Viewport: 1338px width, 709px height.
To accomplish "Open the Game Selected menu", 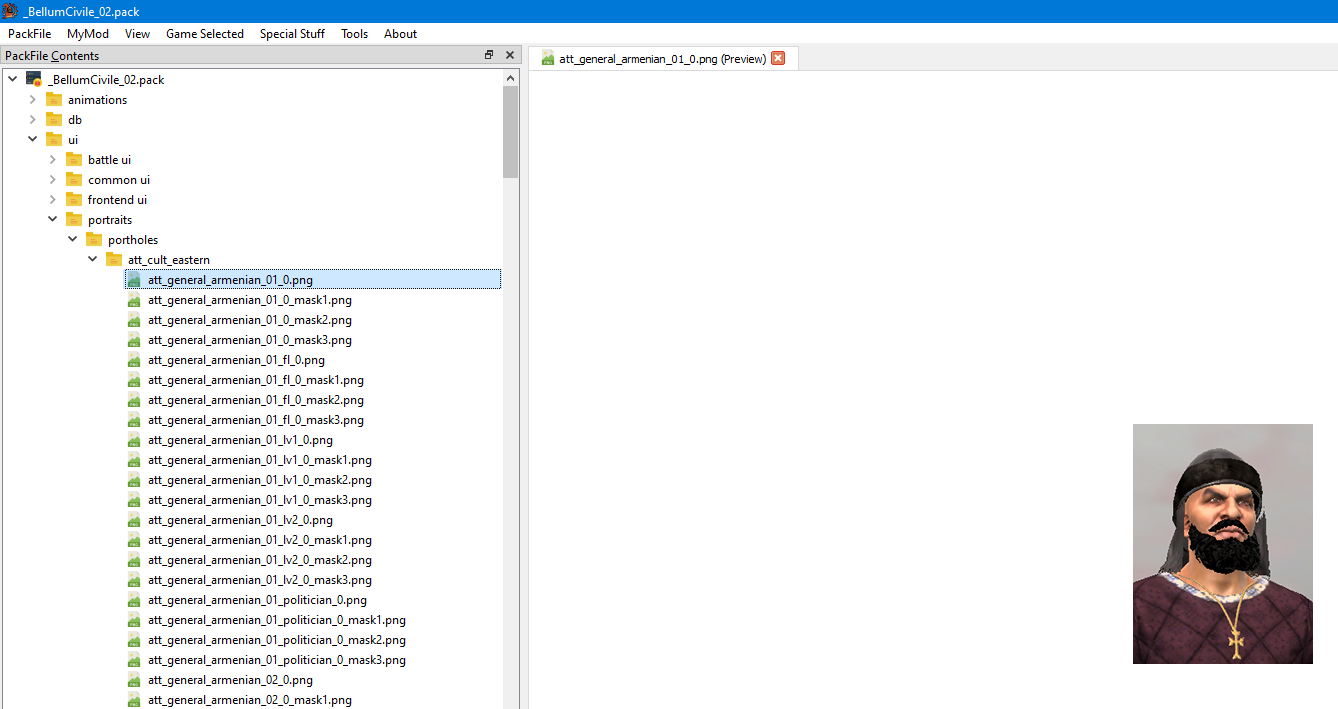I will pyautogui.click(x=205, y=33).
